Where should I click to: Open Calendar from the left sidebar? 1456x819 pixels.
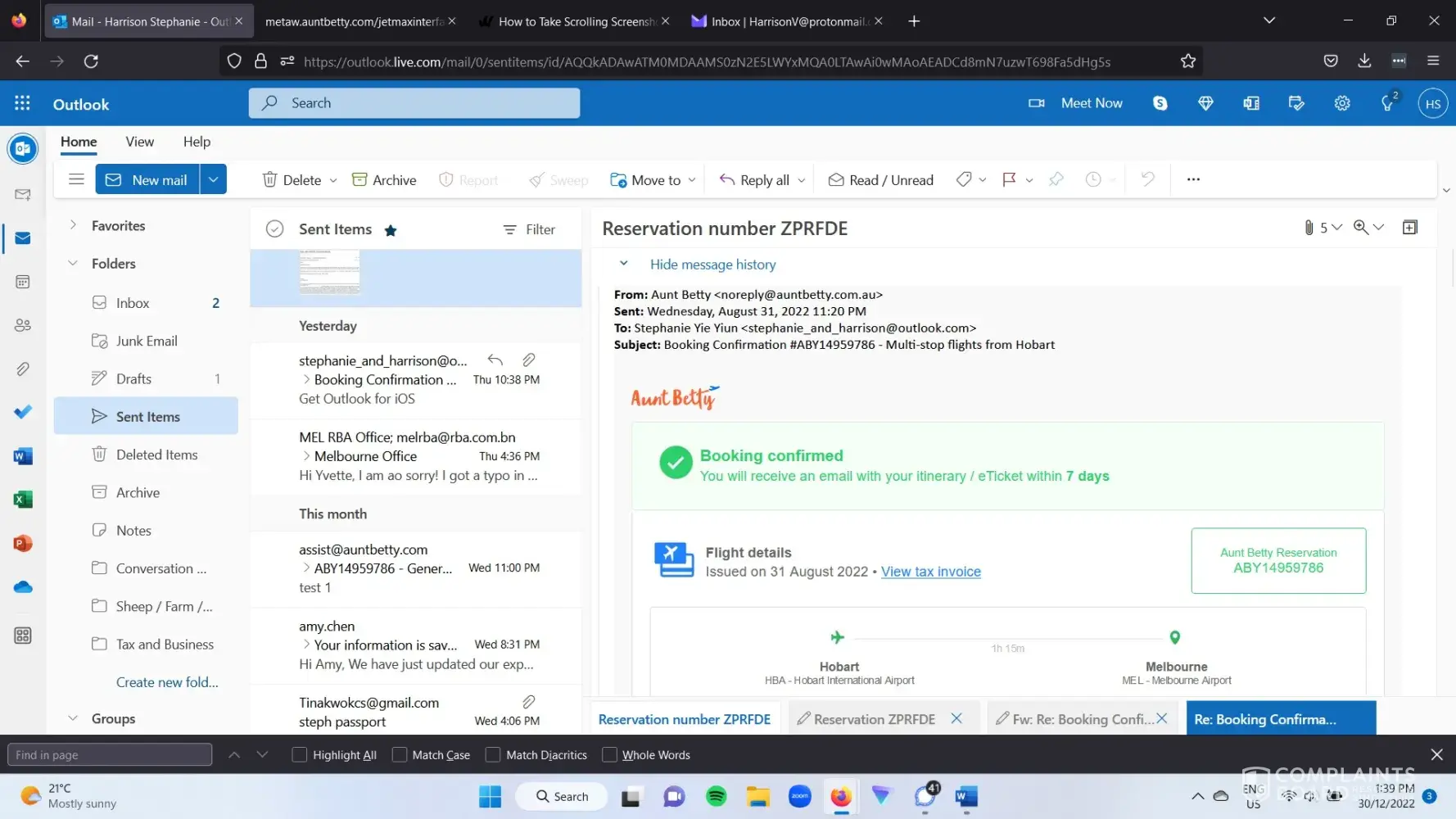pos(23,282)
